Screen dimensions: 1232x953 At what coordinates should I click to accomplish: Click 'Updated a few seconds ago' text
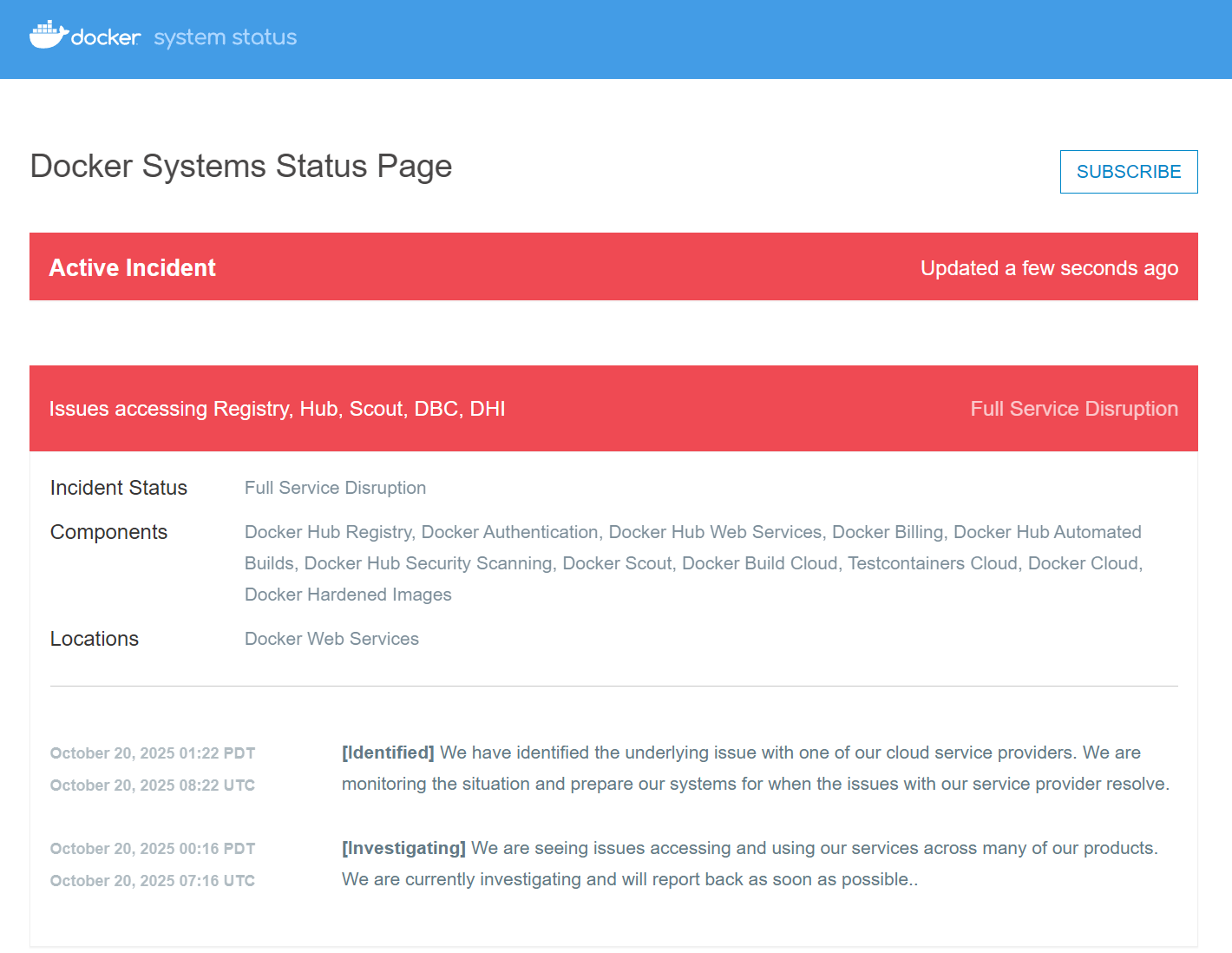pyautogui.click(x=1048, y=268)
